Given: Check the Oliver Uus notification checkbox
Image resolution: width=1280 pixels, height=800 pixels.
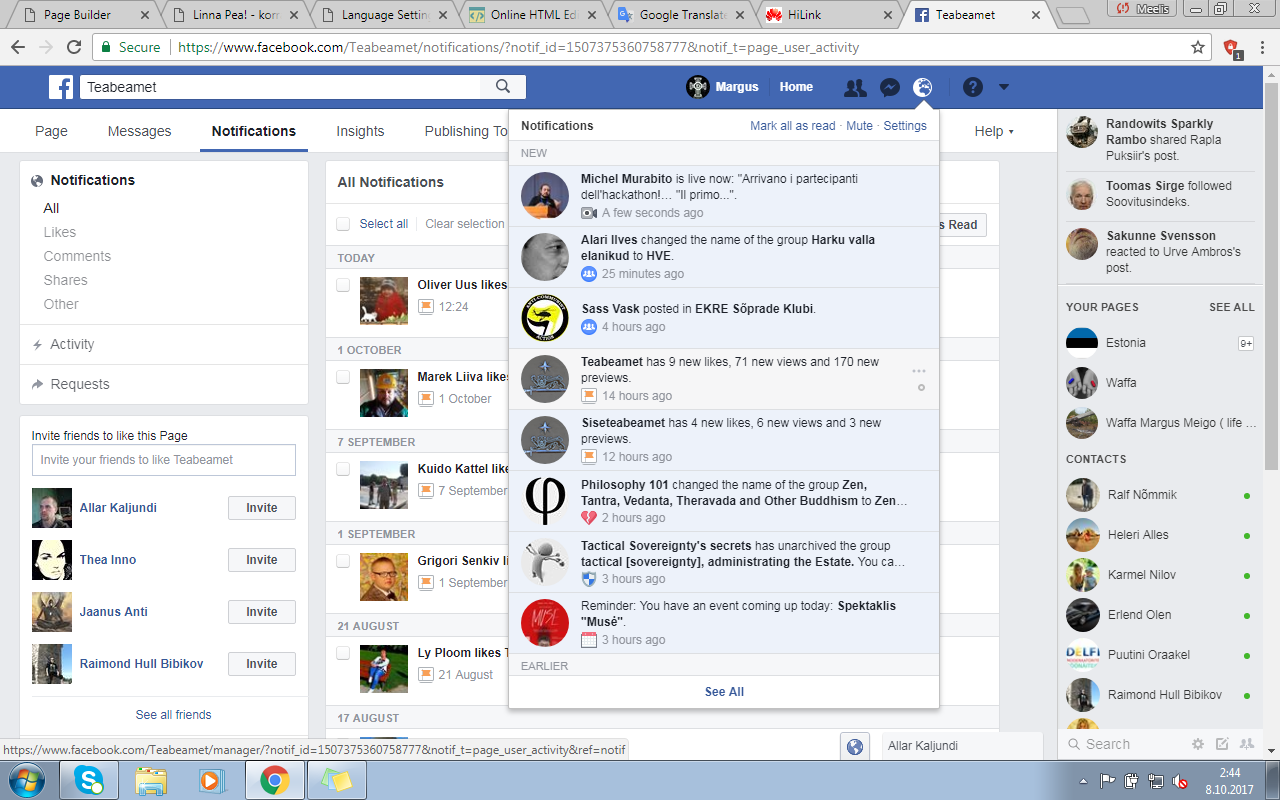Looking at the screenshot, I should point(343,285).
